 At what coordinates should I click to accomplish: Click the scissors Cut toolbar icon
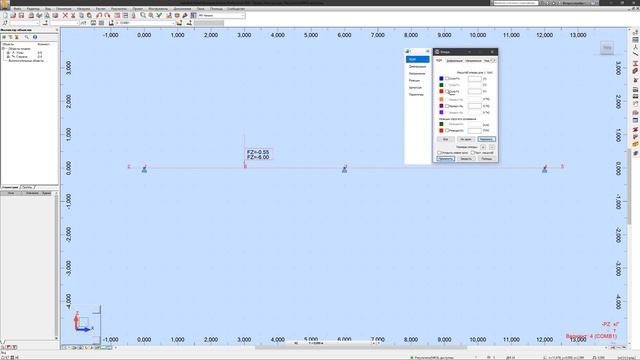(73, 15)
